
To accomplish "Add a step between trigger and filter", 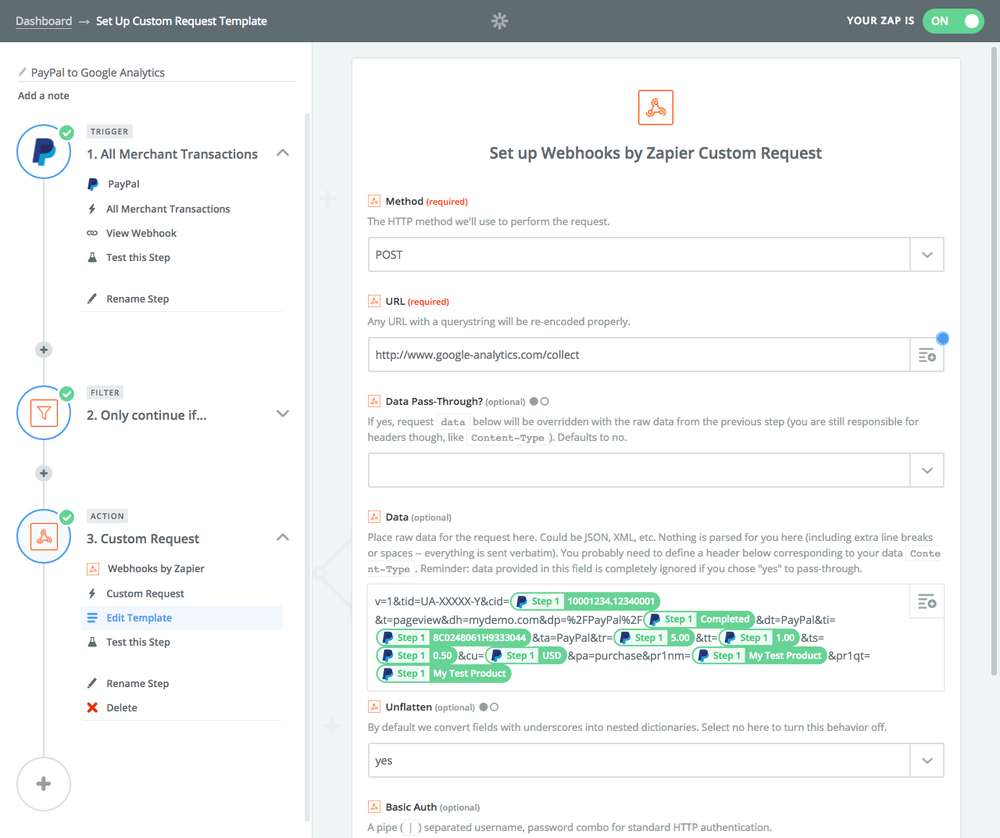I will [43, 349].
